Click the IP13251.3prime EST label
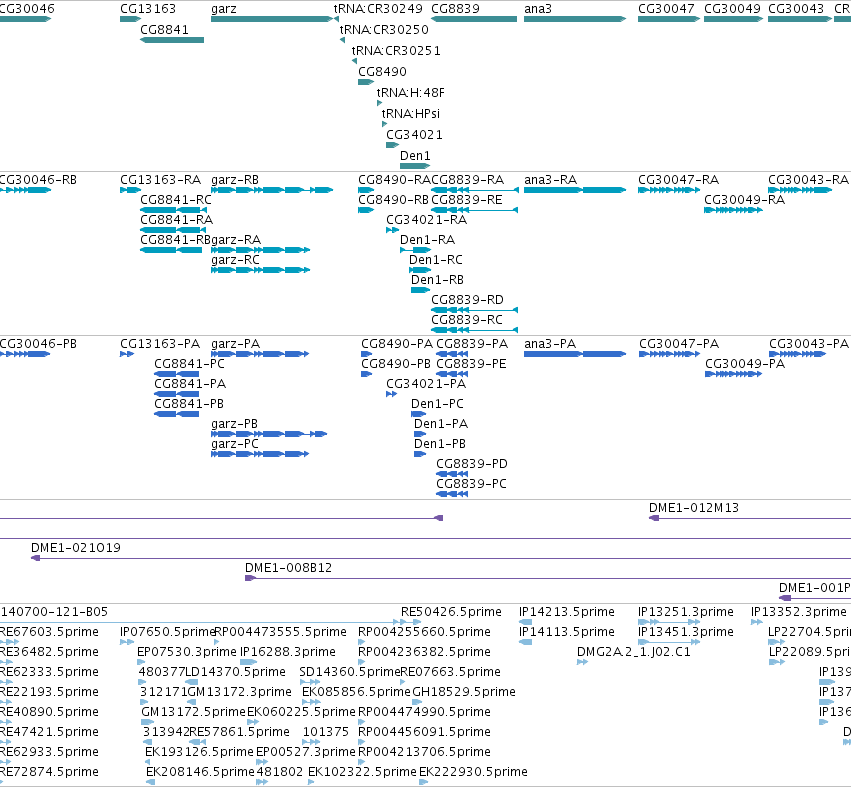Screen dimensions: 851x787 [x=686, y=612]
